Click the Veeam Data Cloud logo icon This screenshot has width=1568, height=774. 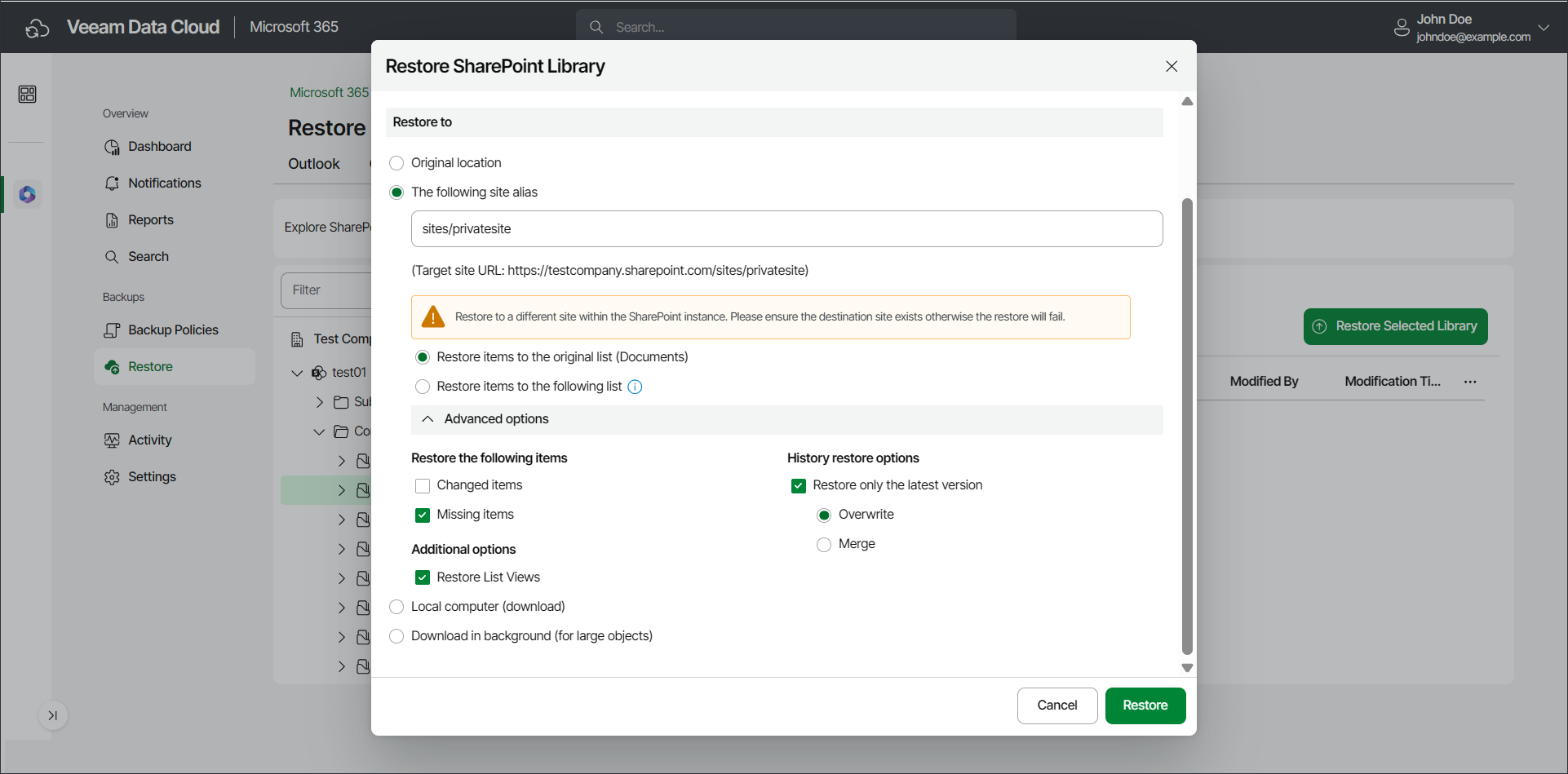[x=38, y=29]
